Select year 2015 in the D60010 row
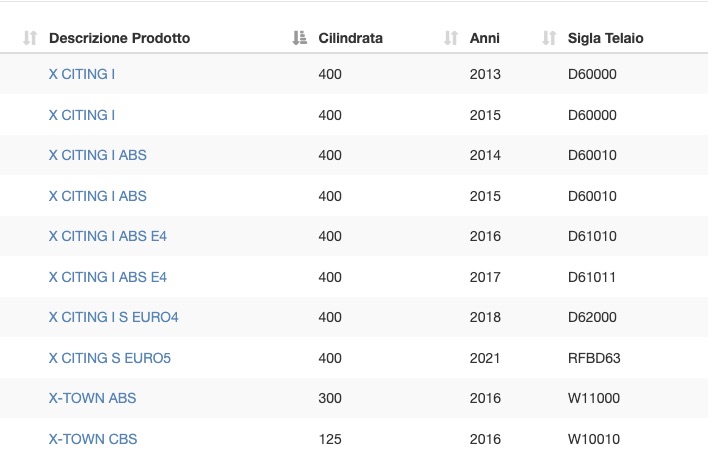This screenshot has height=464, width=708. [x=485, y=196]
